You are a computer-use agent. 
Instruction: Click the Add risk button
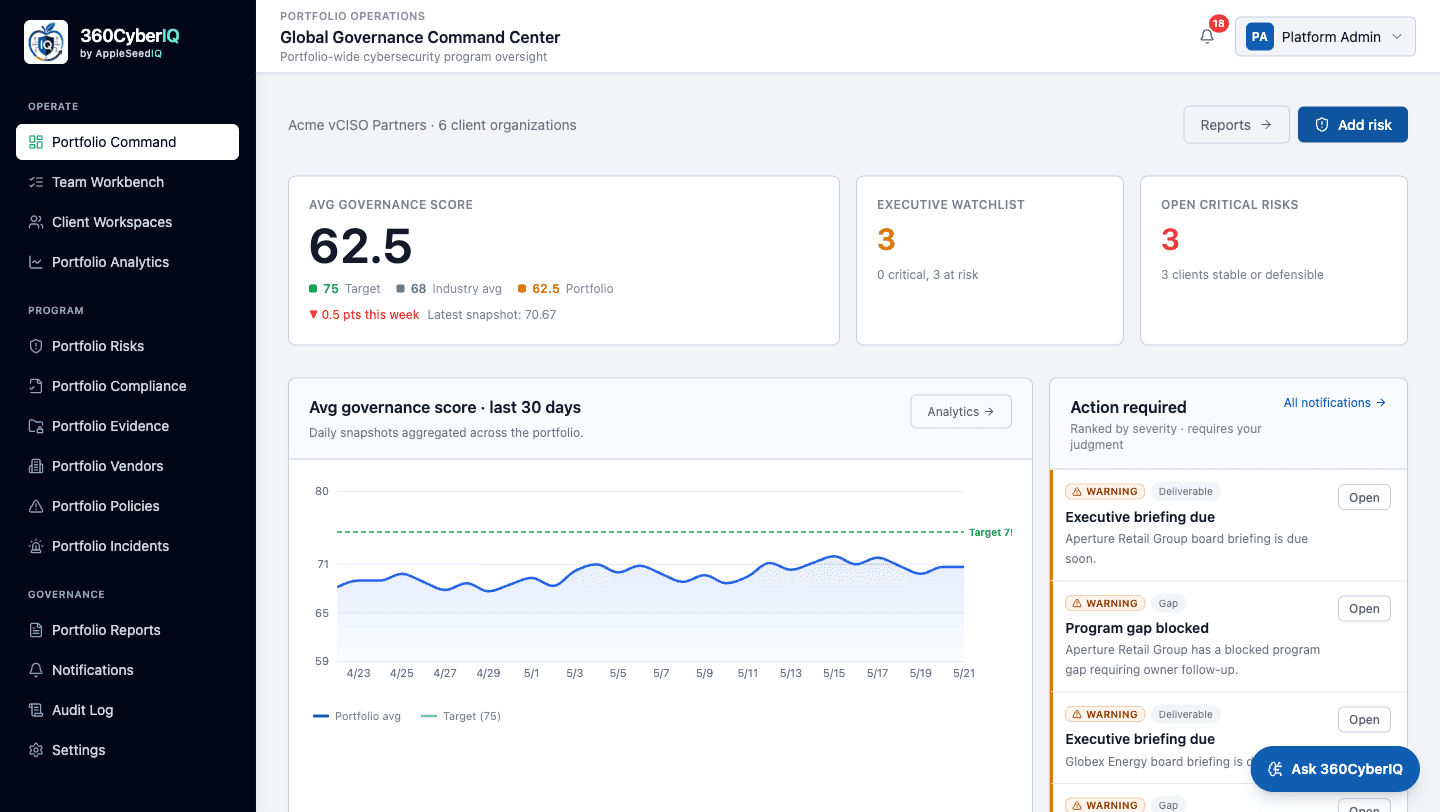tap(1352, 125)
